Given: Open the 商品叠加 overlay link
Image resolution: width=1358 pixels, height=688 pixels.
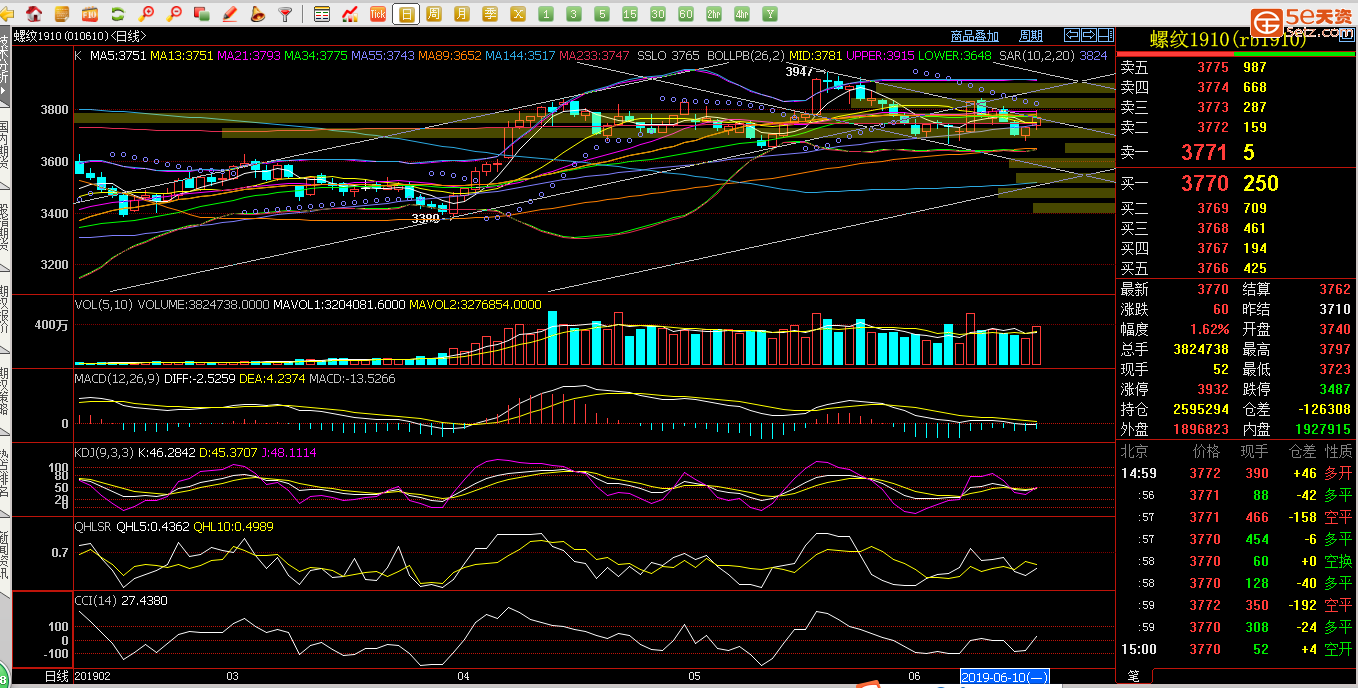Looking at the screenshot, I should tap(974, 36).
